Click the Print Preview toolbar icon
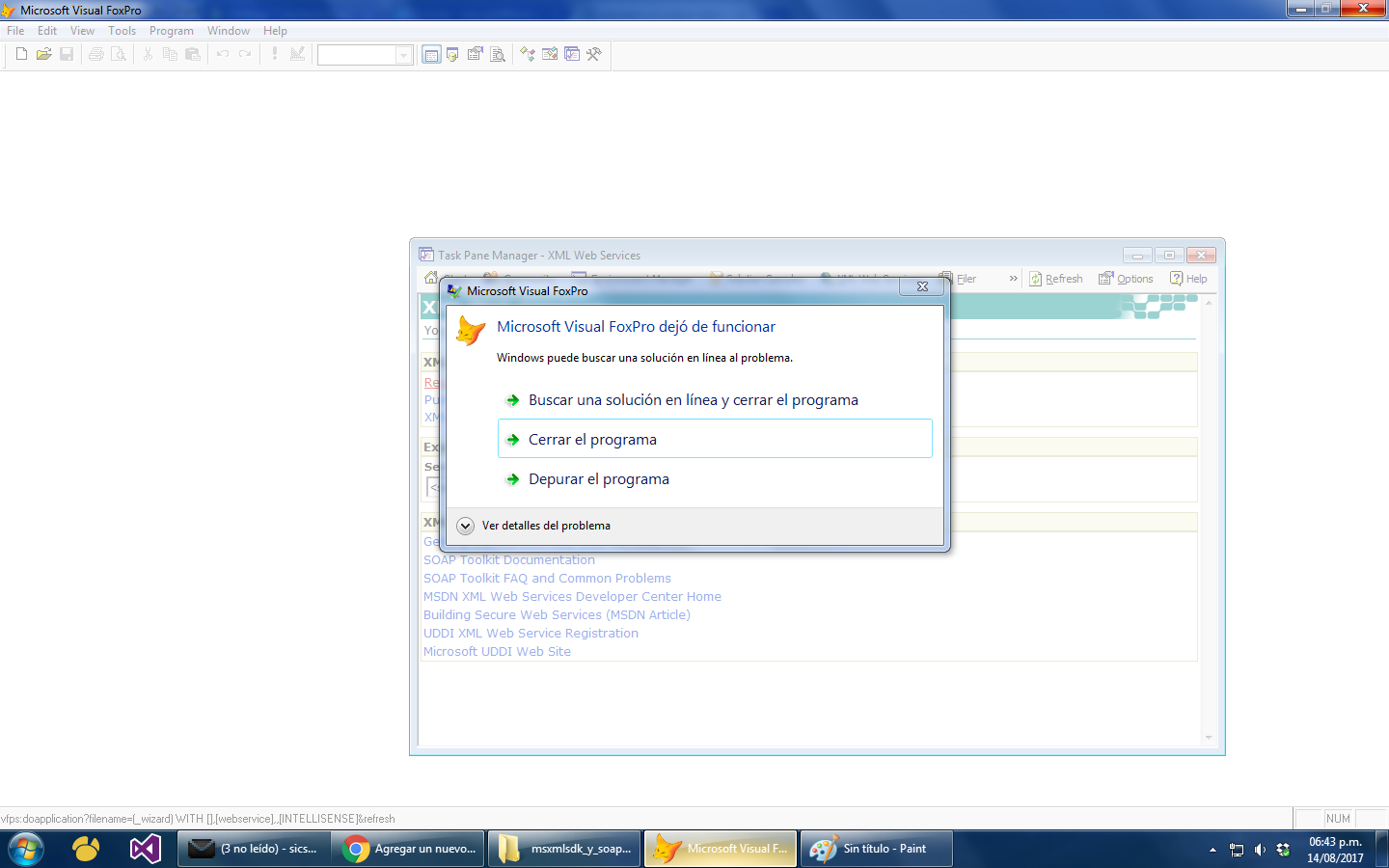1389x868 pixels. [118, 54]
